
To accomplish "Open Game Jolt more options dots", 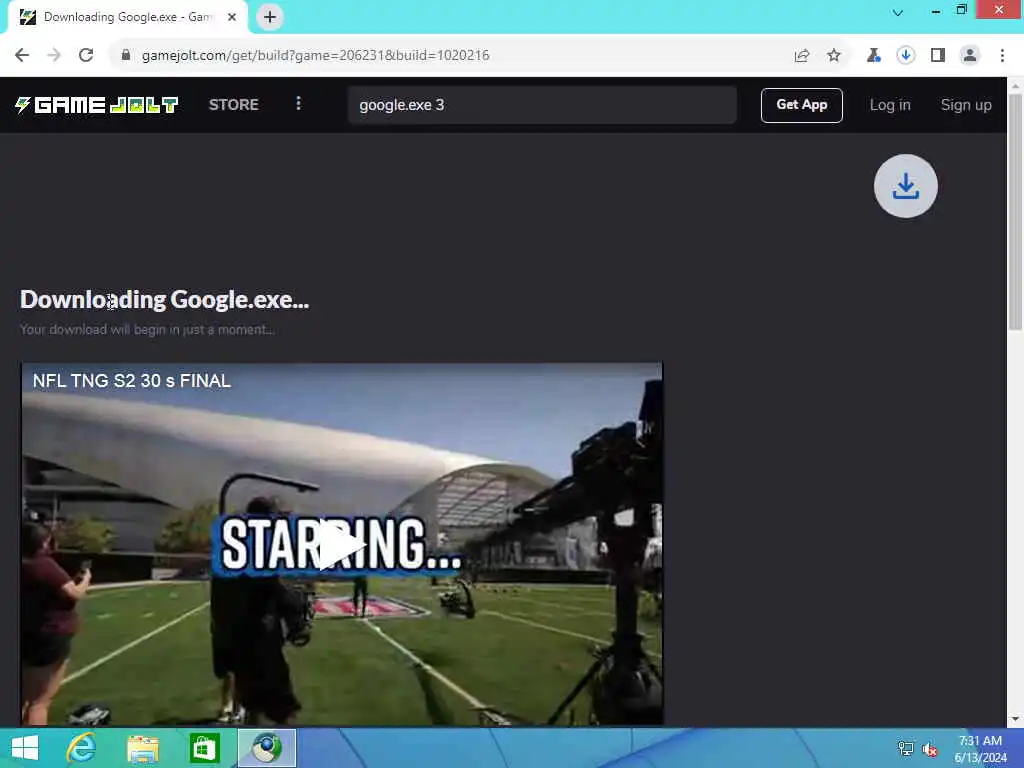I will 298,104.
